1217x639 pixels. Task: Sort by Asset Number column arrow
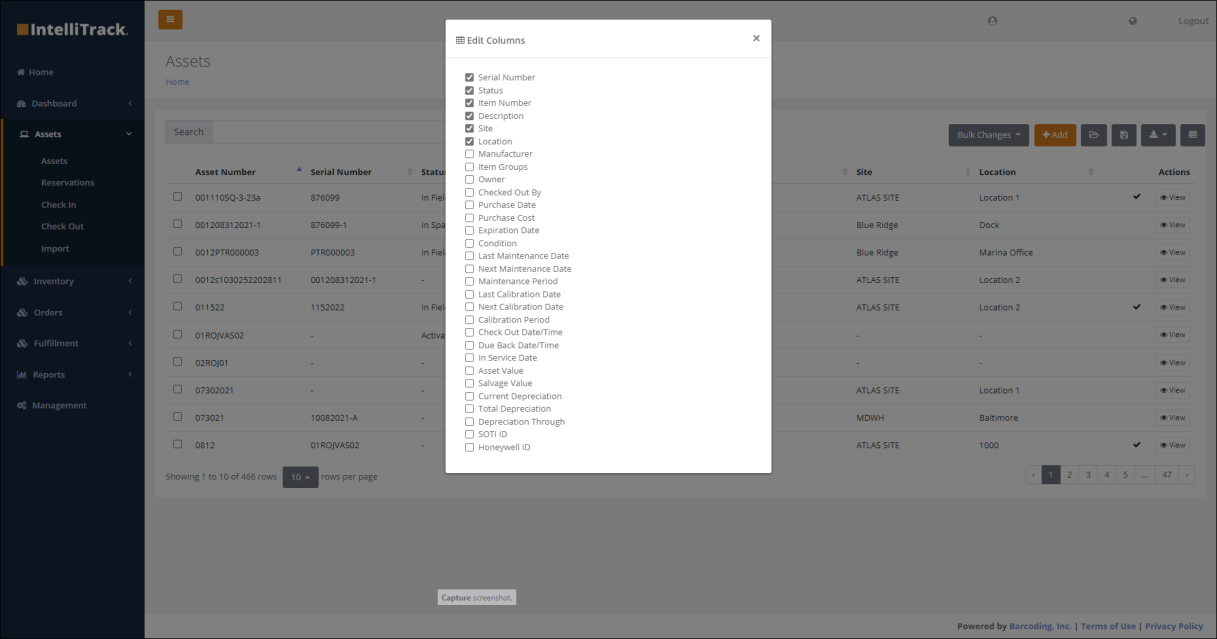299,170
